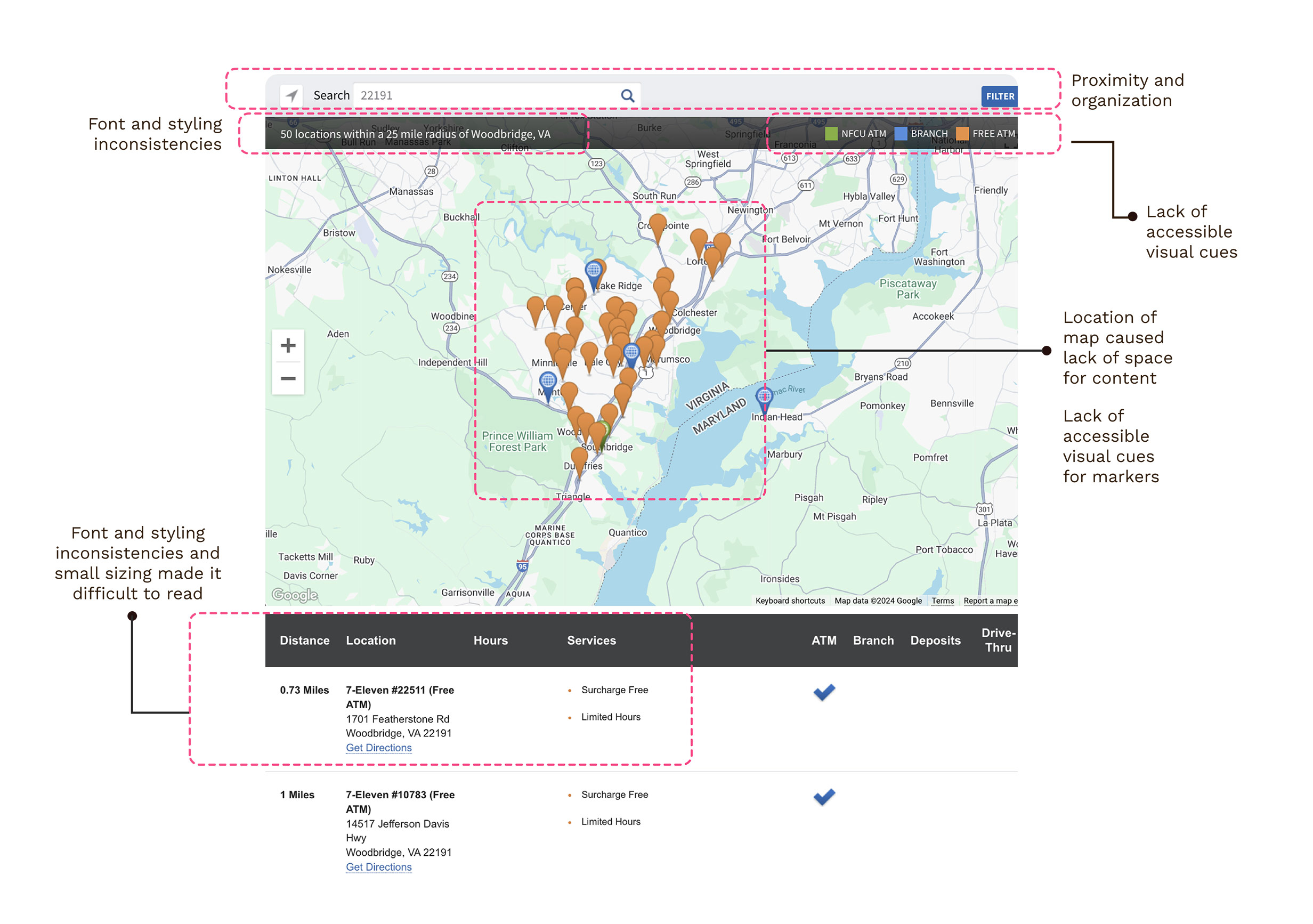The image size is (1313, 924).
Task: Zoom out with the map minus button
Action: pos(288,378)
